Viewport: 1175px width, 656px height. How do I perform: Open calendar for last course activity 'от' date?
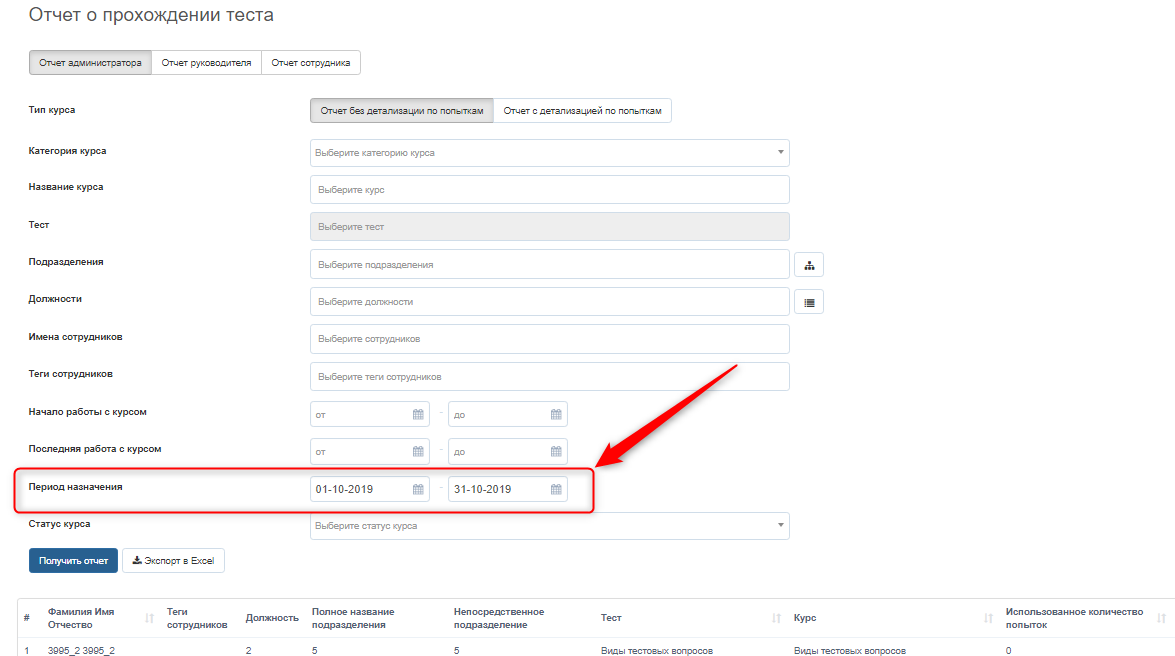point(418,452)
